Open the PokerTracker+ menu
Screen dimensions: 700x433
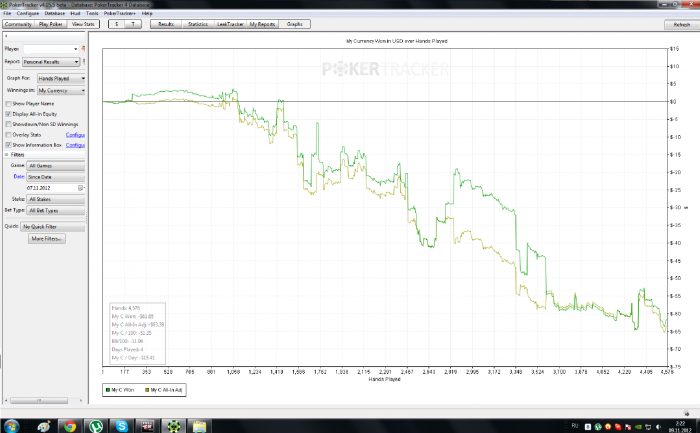coord(119,13)
